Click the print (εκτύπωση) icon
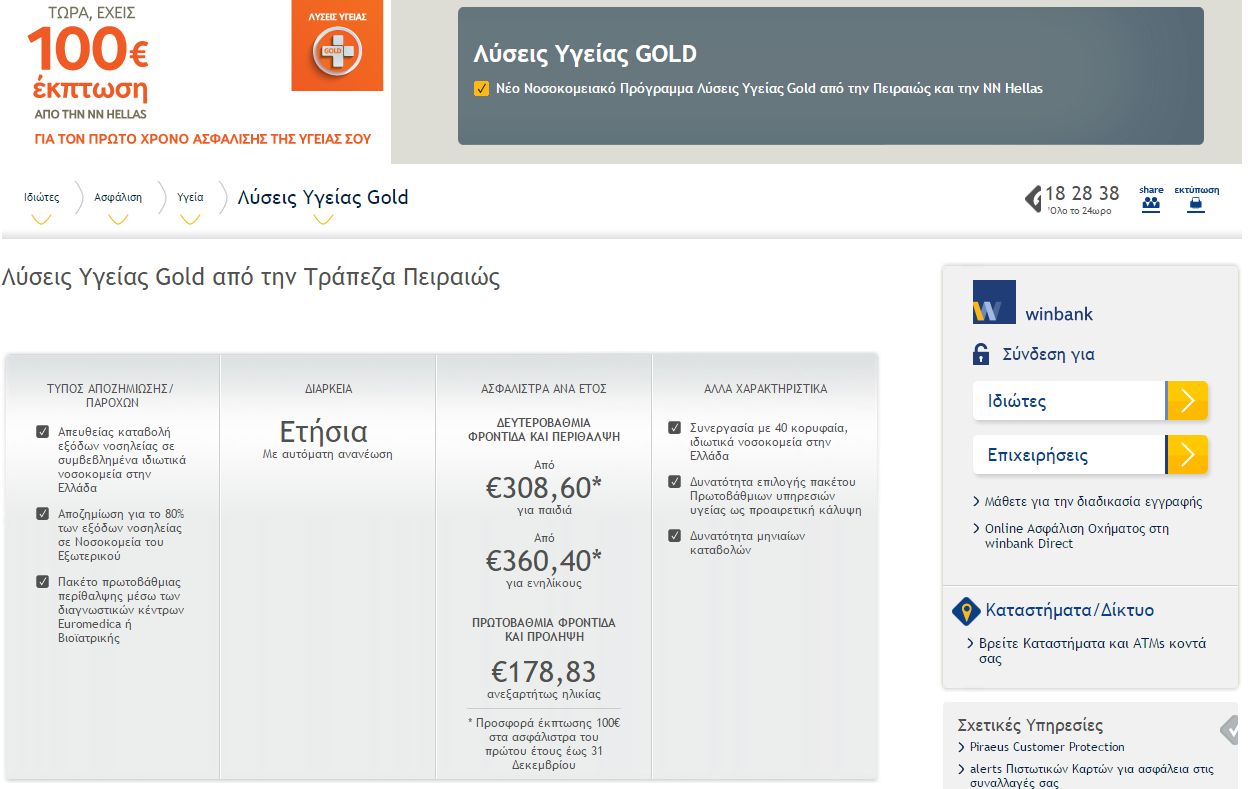Screen dimensions: 1253x789 [1196, 203]
